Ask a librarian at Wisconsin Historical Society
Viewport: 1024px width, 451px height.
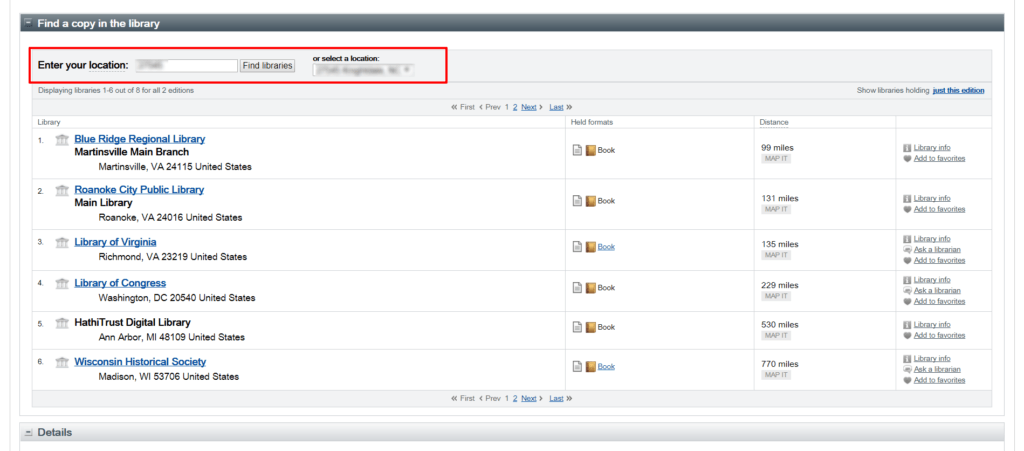937,369
